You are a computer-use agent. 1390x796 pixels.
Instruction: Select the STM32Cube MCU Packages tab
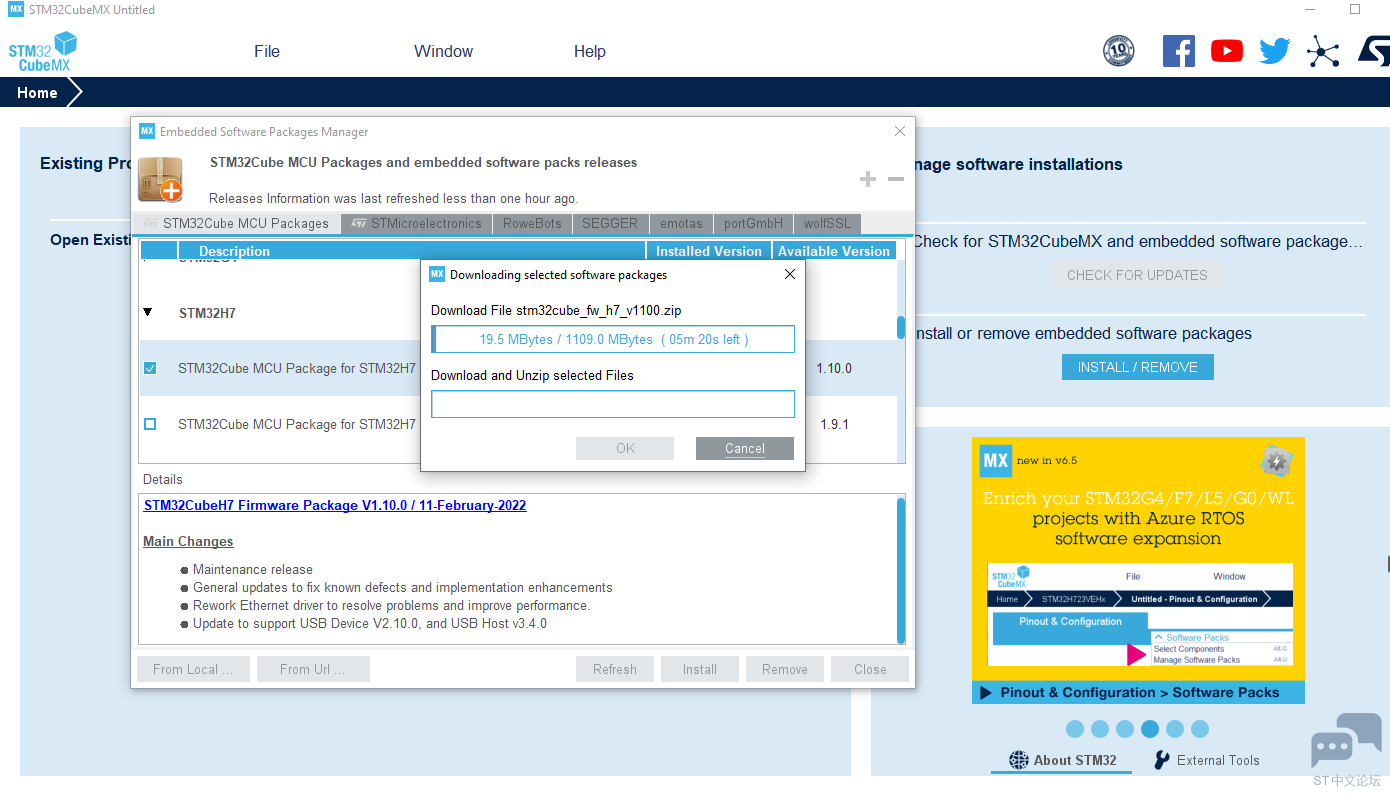click(x=236, y=223)
